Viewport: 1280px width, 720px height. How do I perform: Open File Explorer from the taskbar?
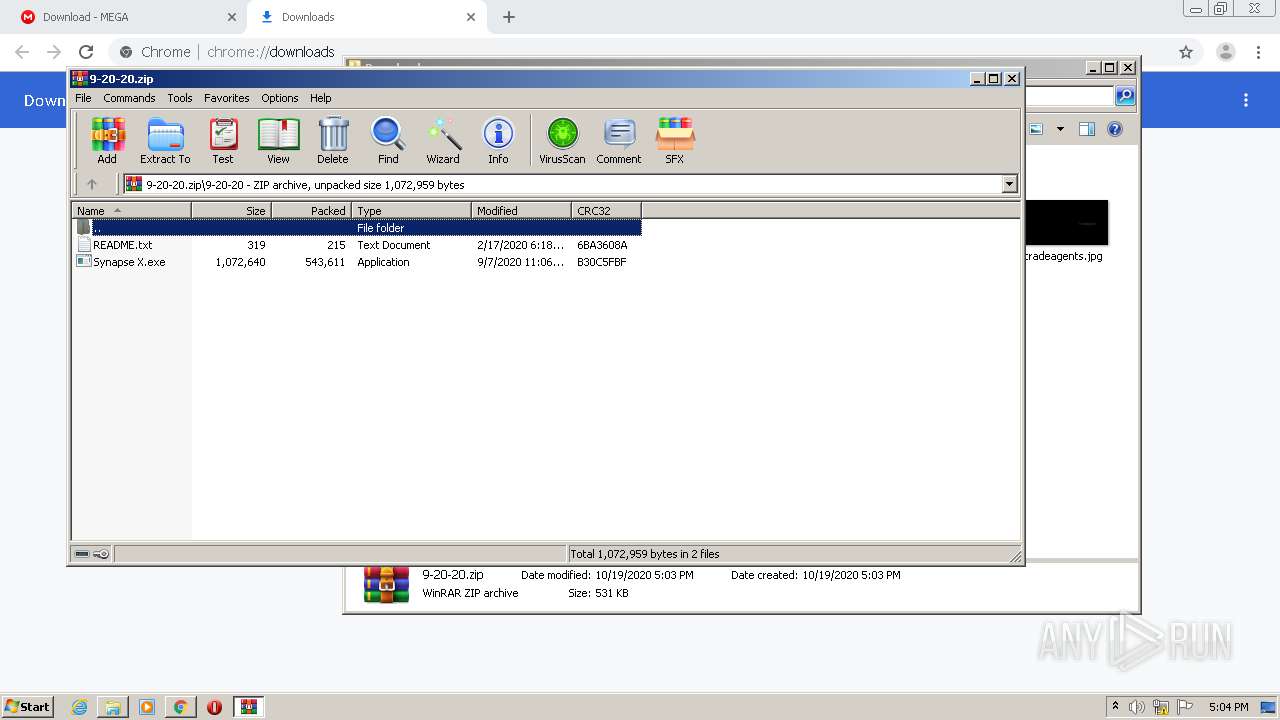[113, 707]
